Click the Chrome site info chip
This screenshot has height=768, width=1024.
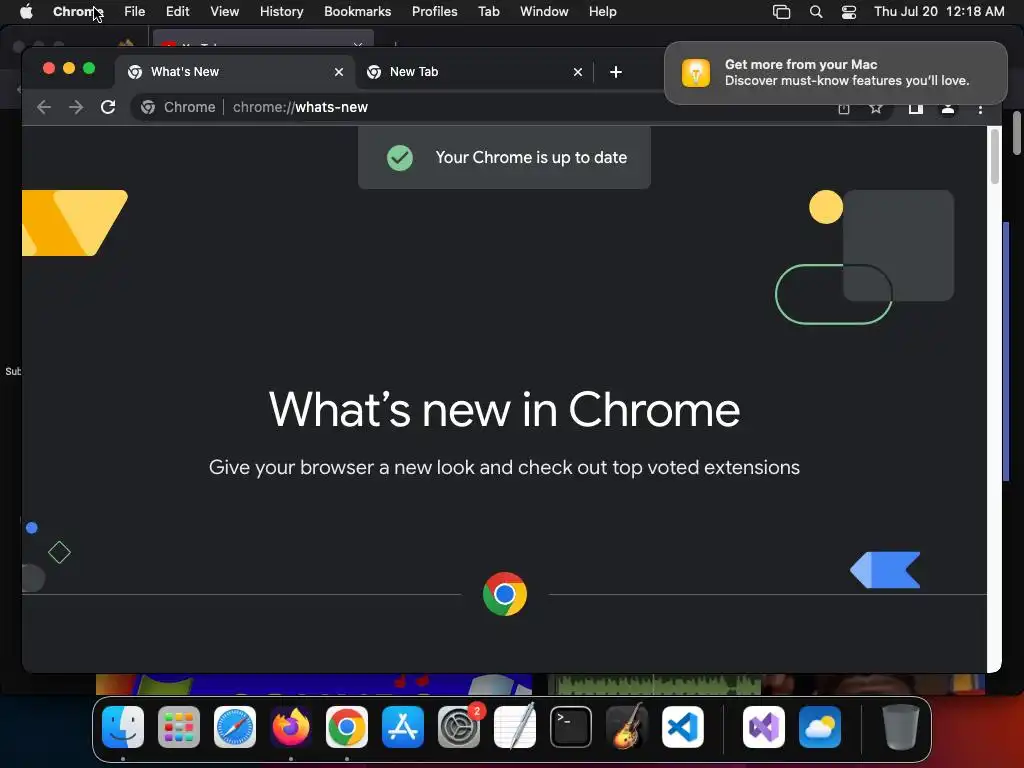[178, 107]
